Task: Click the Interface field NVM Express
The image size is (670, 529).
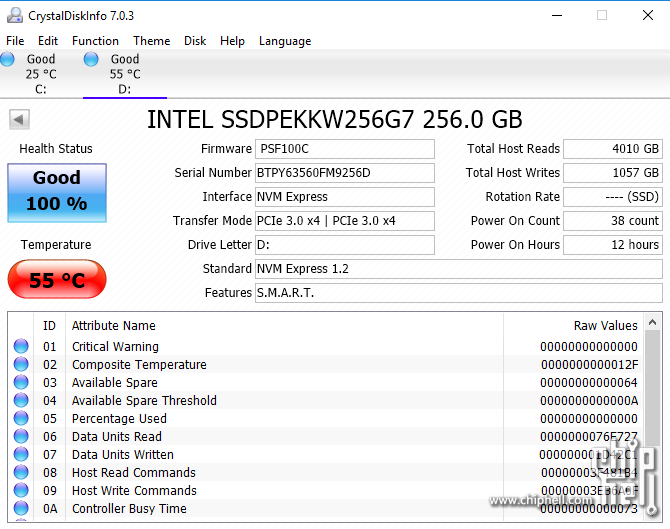Action: pos(345,197)
